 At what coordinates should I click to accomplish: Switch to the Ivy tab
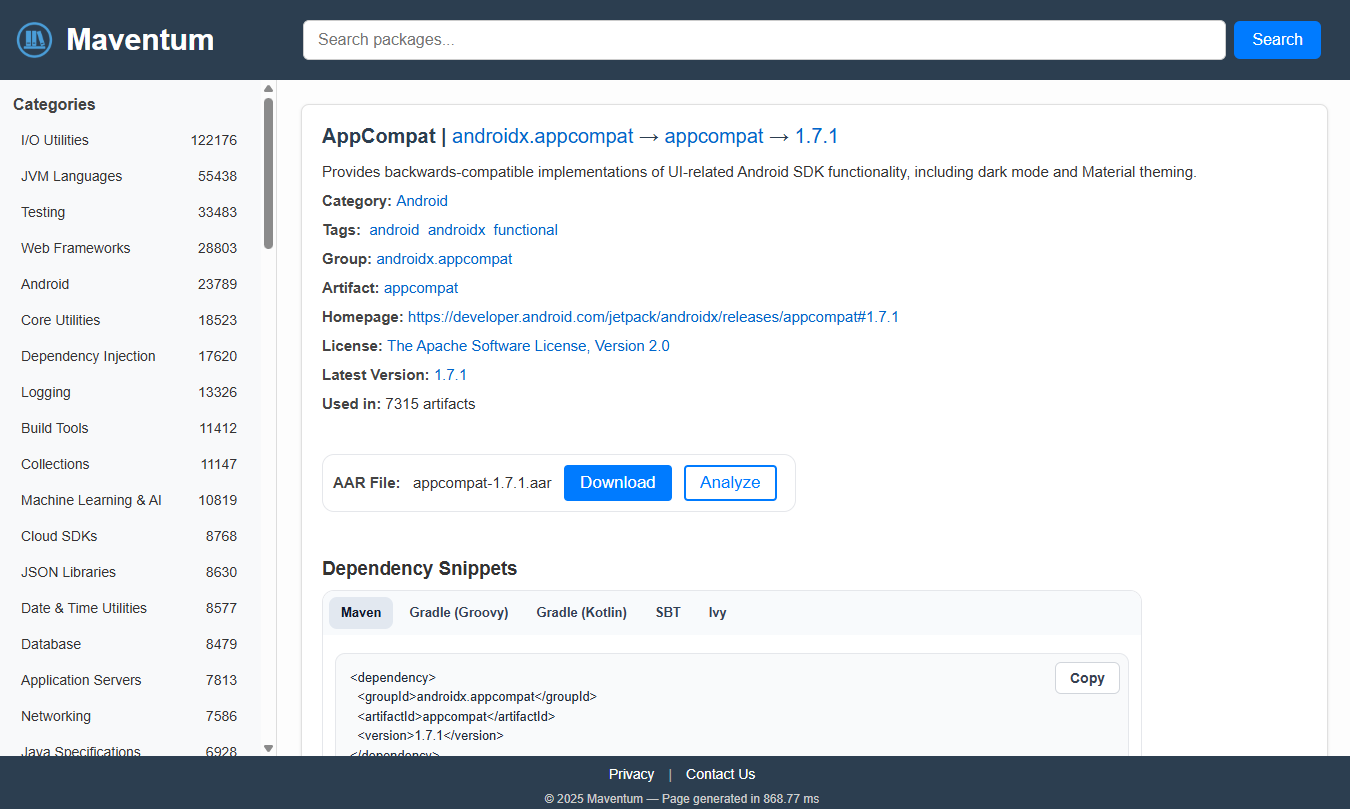[x=718, y=613]
